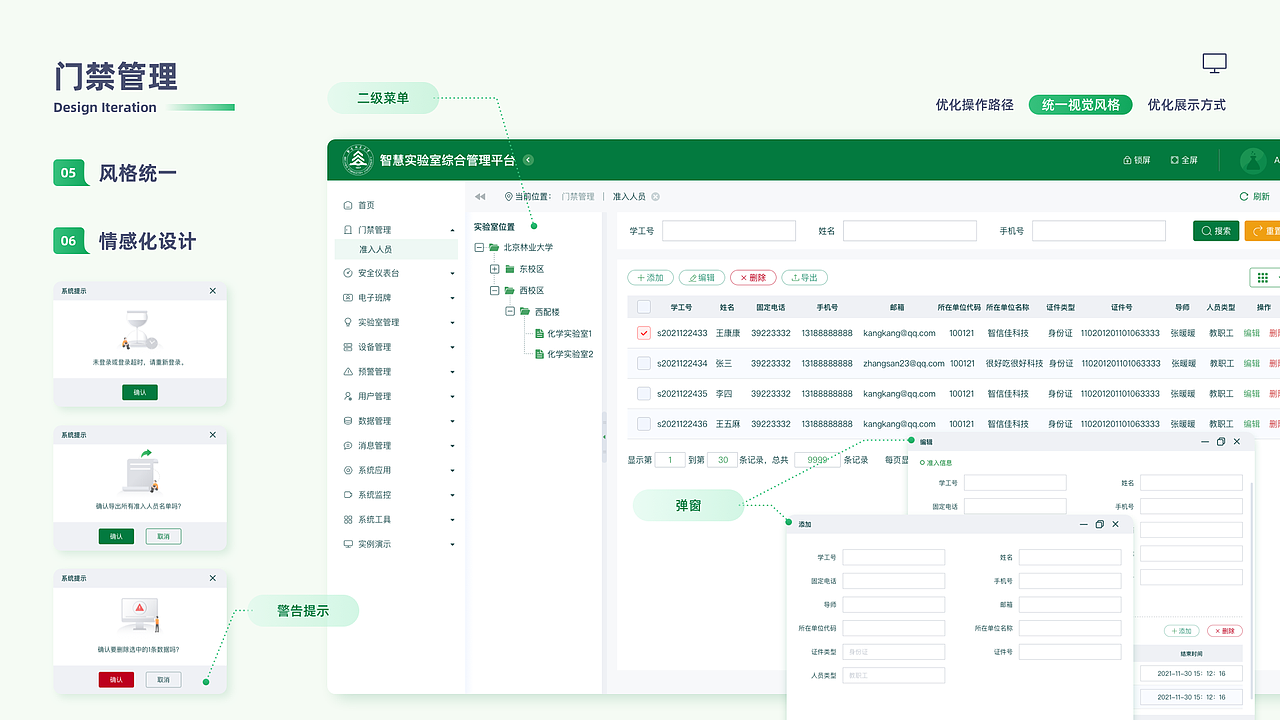Viewport: 1280px width, 720px height.
Task: Click 导师 input in 添加 popup
Action: click(893, 605)
